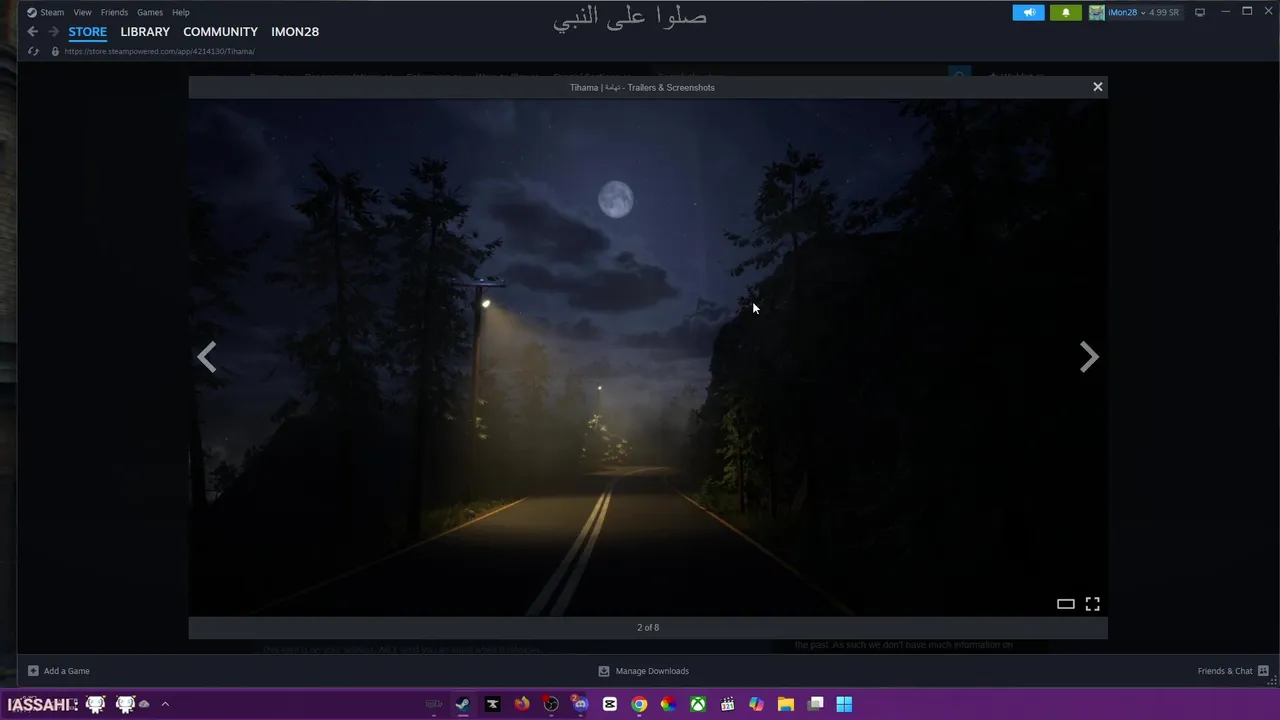The image size is (1280, 720).
Task: Open Google Chrome from the taskbar
Action: pos(639,704)
